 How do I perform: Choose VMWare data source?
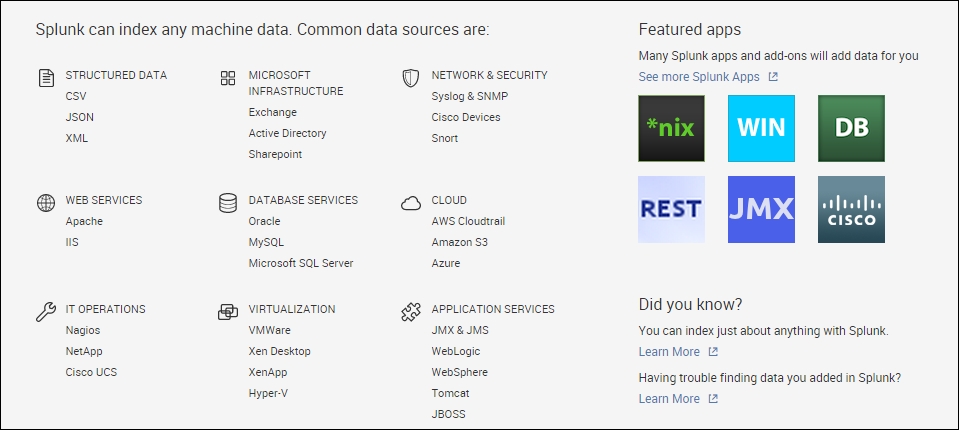[x=270, y=330]
